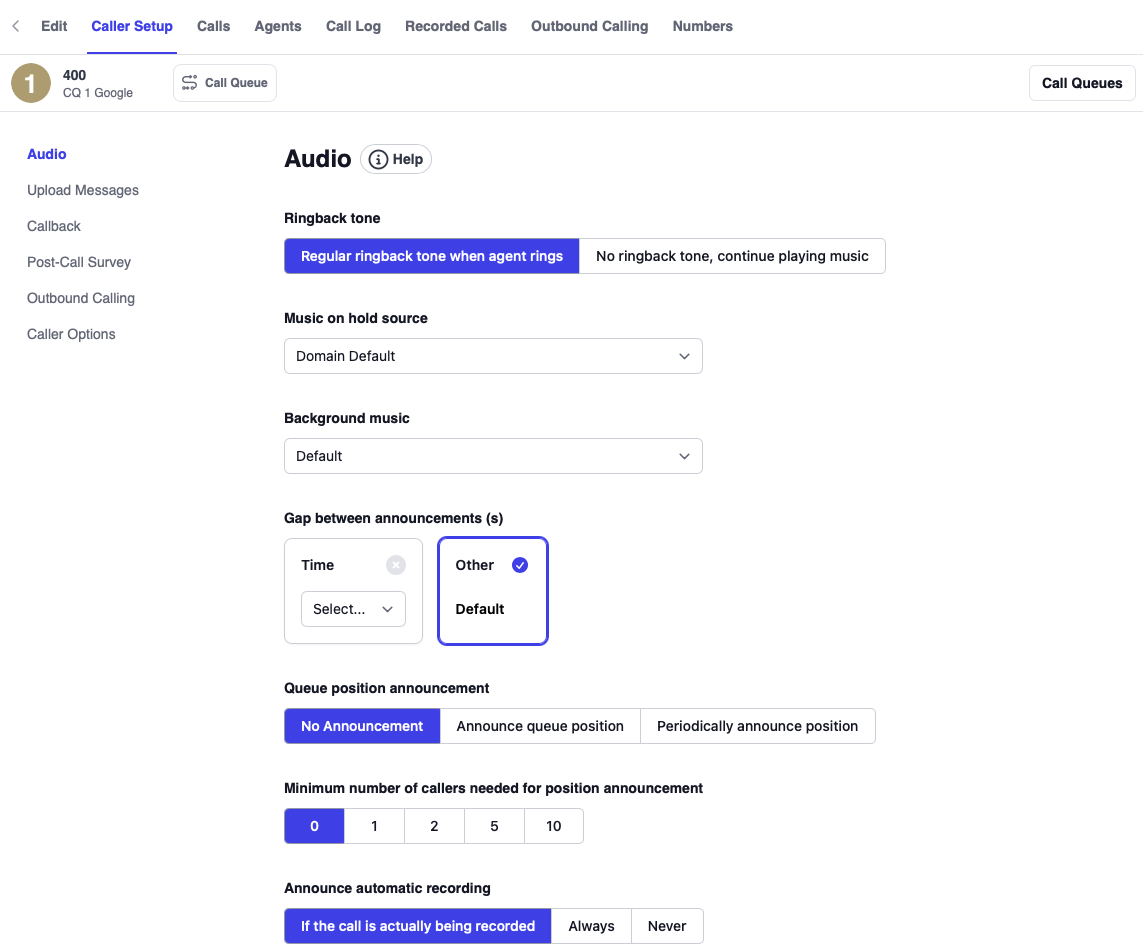The height and width of the screenshot is (950, 1143).
Task: Expand the Background music dropdown
Action: point(493,456)
